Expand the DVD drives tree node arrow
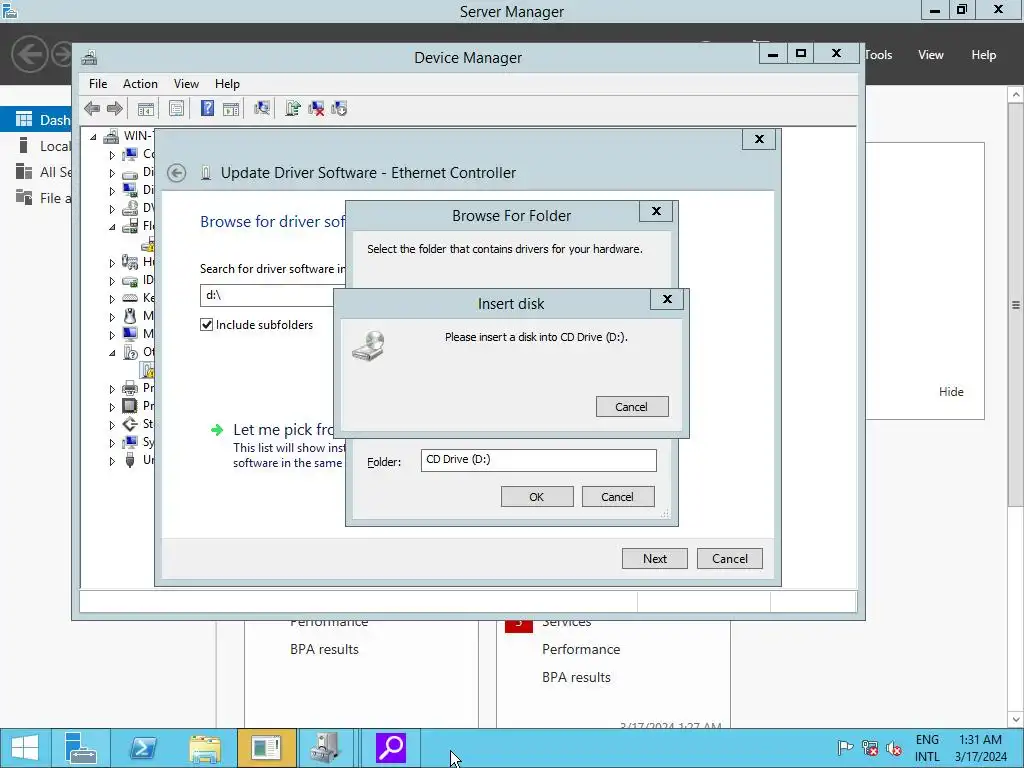Screen dimensions: 1024x768 pos(112,209)
